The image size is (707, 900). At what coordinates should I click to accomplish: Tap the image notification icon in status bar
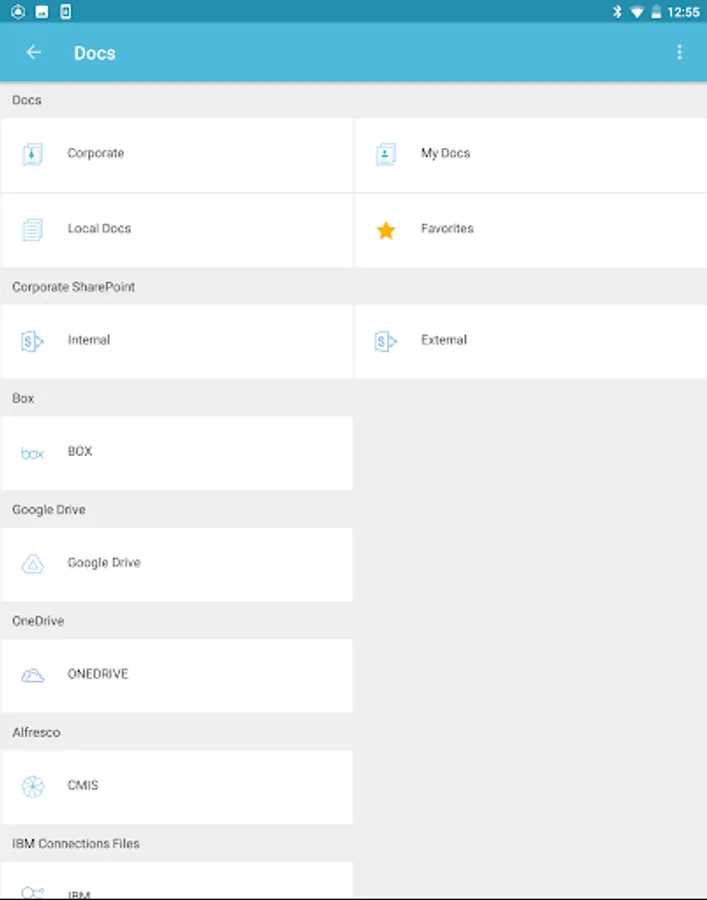tap(42, 11)
